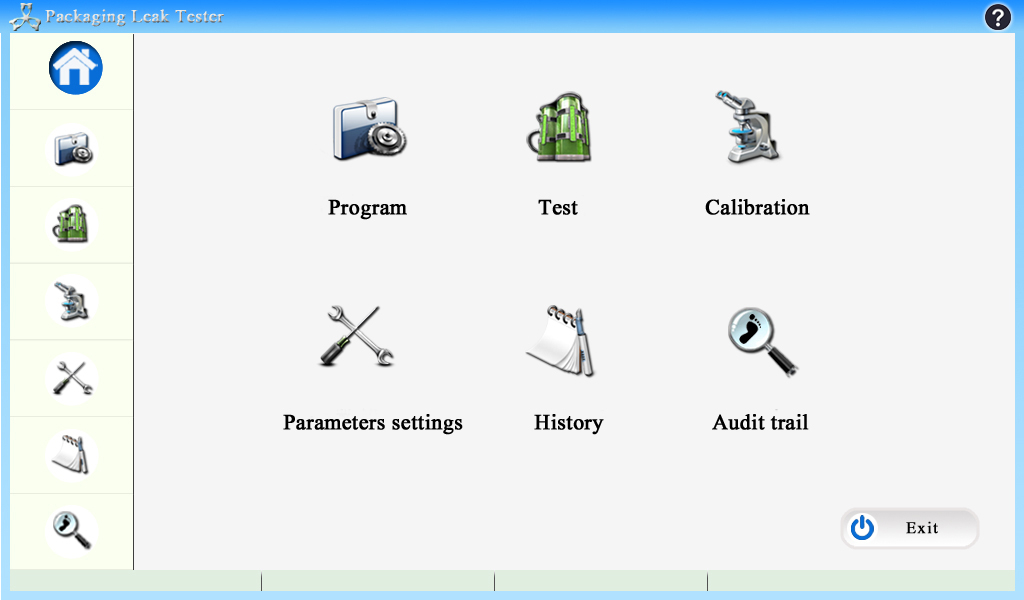This screenshot has height=600, width=1024.
Task: Click the Help question mark icon
Action: tap(997, 17)
